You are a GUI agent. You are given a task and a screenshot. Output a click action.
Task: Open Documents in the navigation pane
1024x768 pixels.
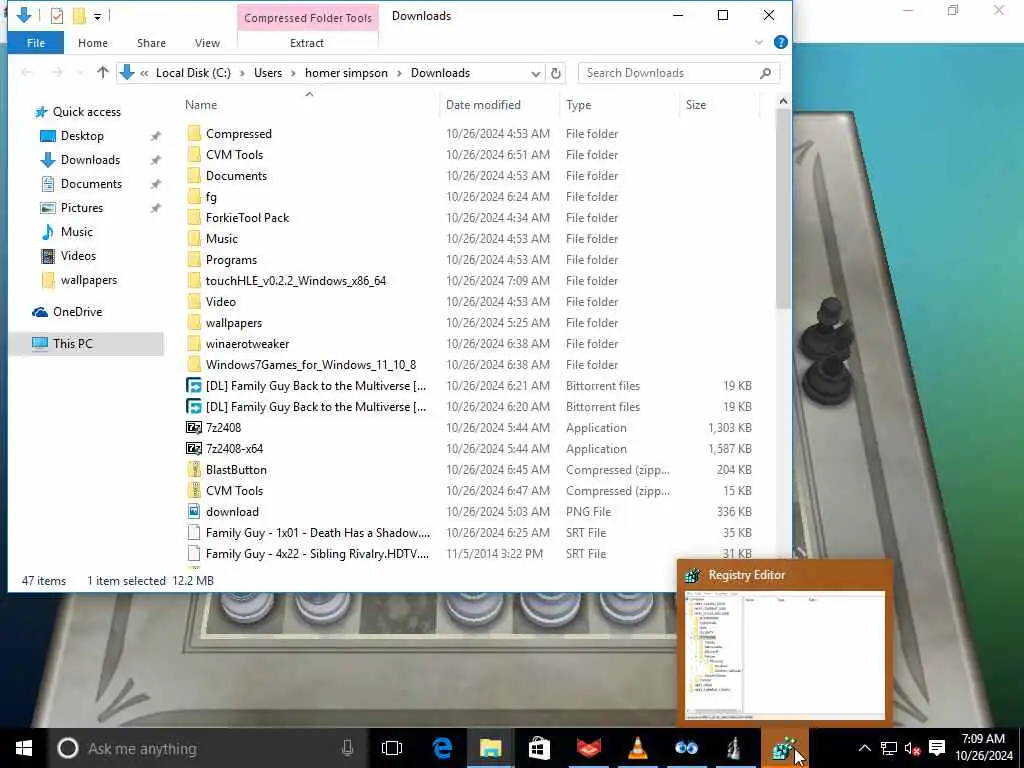[91, 184]
